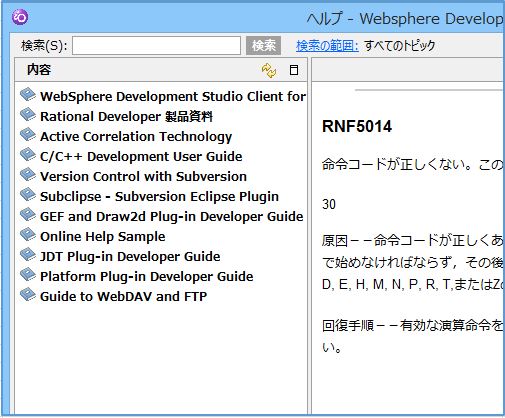Image resolution: width=505 pixels, height=418 pixels.
Task: Click the book icon next to WebSphere Development Studio Client
Action: tap(28, 95)
